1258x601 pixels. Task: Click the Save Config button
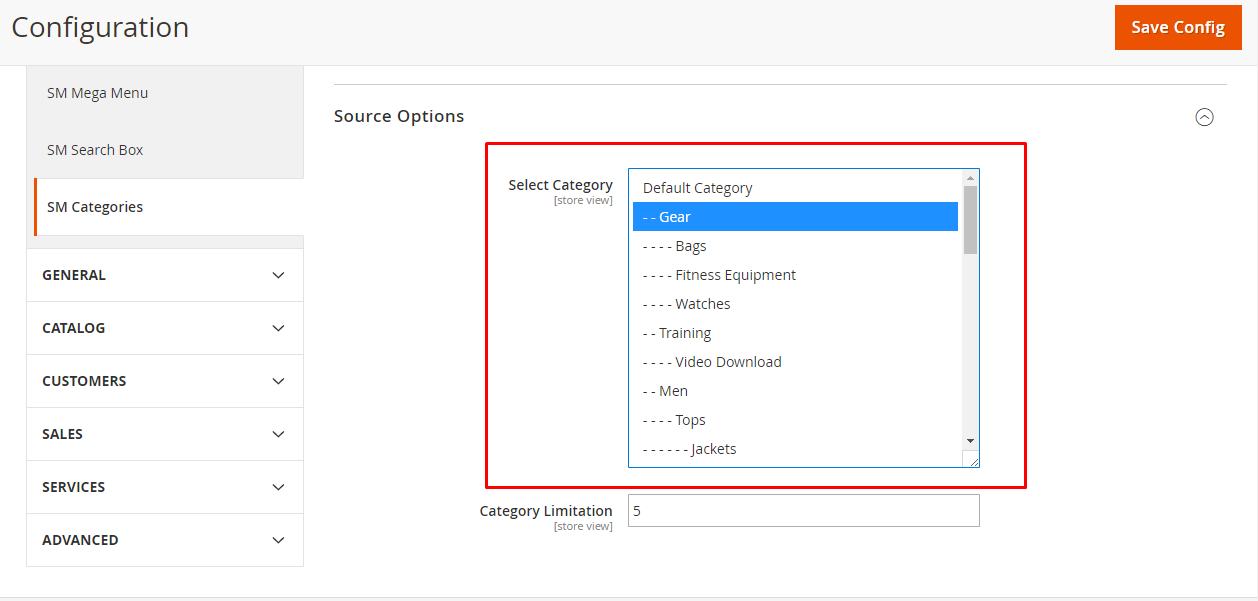point(1177,27)
